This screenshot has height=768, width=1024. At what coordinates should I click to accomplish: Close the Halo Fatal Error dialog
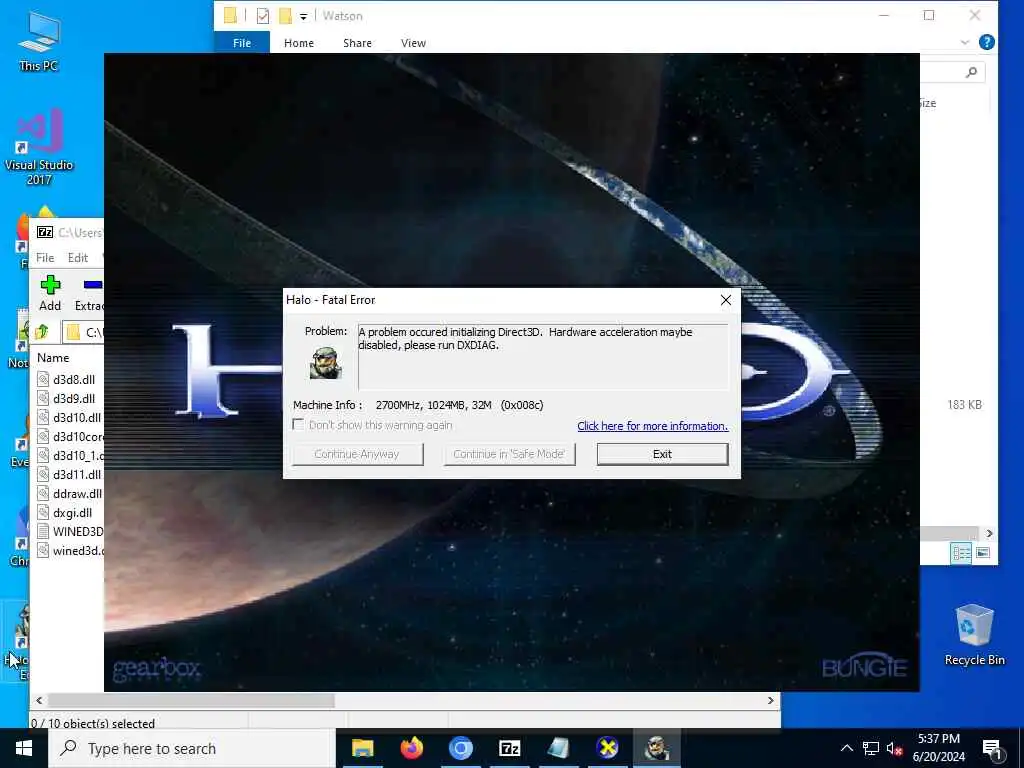pos(726,300)
